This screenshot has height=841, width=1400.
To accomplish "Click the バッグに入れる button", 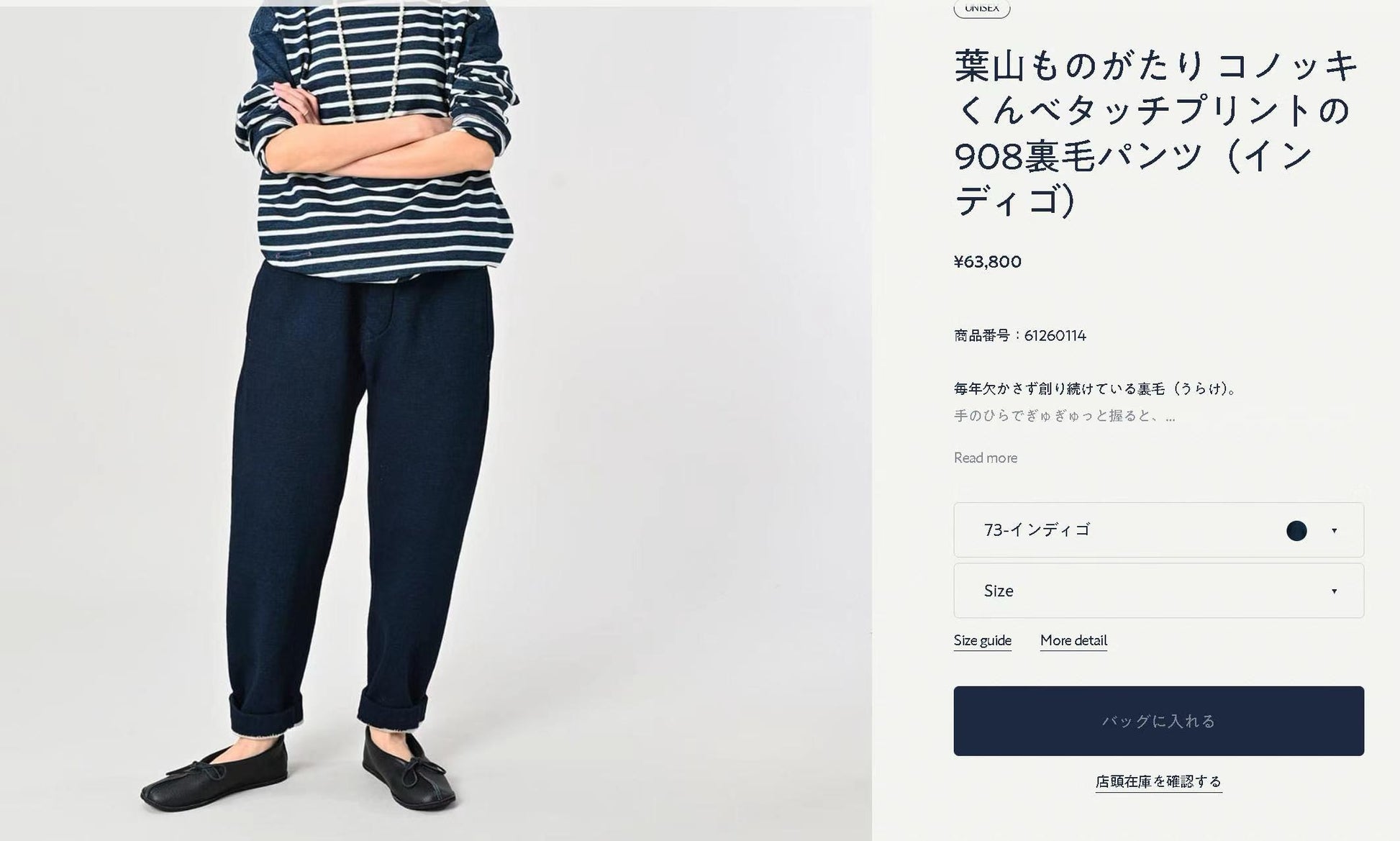I will pos(1158,721).
